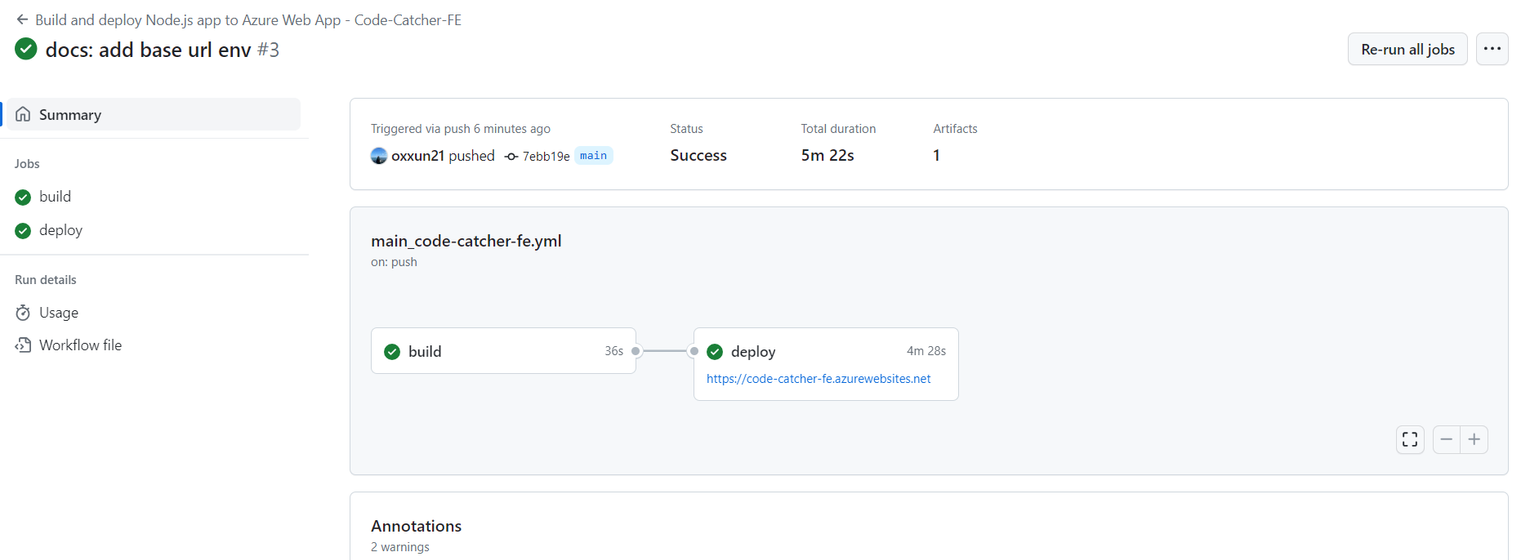
Task: Select the Summary sidebar item
Action: [154, 114]
